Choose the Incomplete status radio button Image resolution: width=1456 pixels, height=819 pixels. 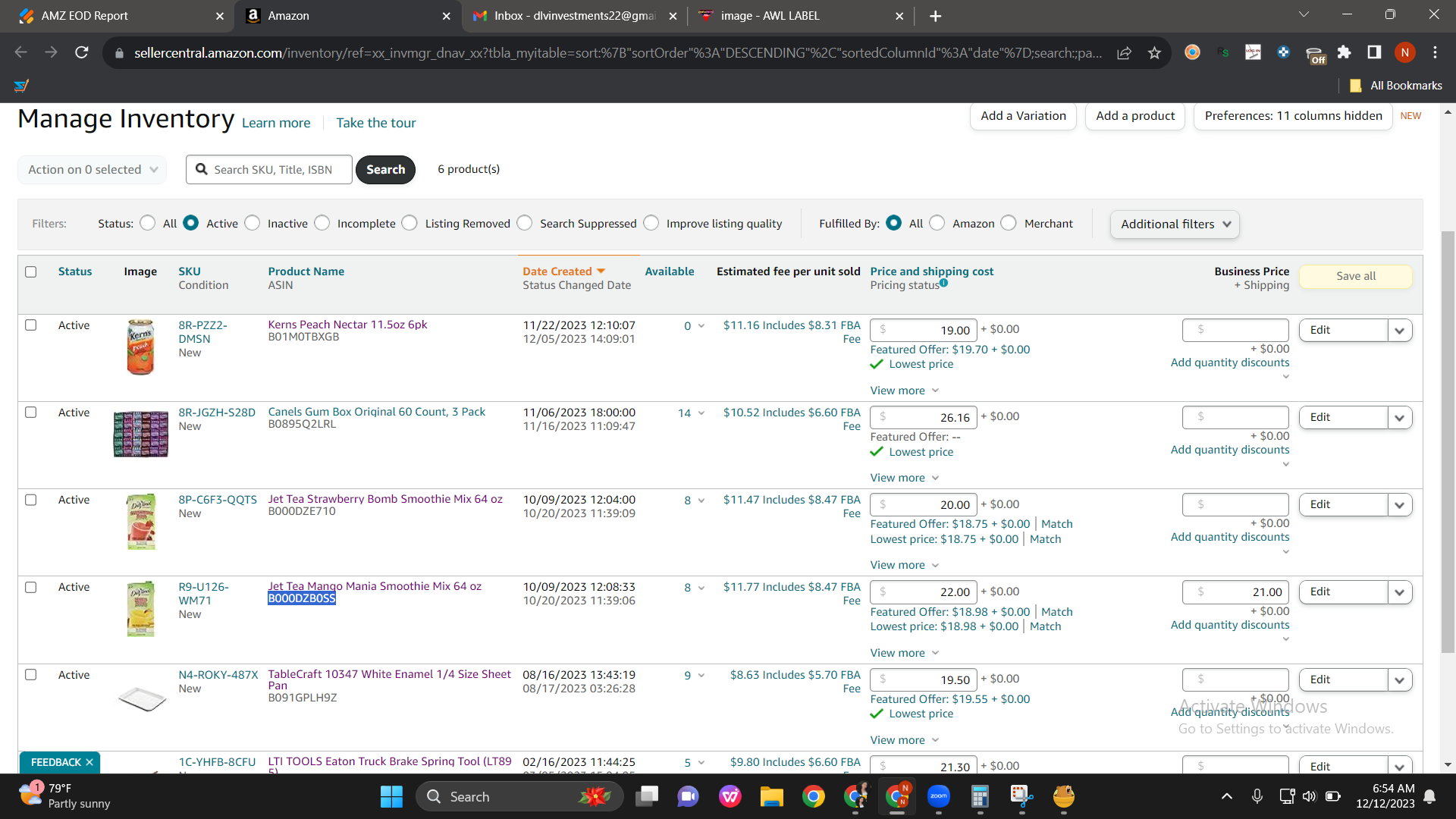(x=322, y=223)
